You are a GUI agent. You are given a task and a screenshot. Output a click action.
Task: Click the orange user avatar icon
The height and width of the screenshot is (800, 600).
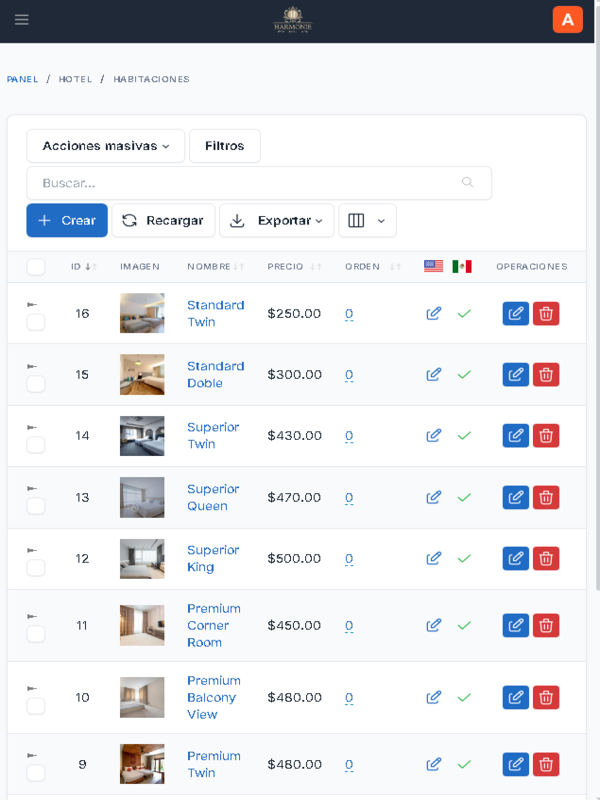coord(567,20)
